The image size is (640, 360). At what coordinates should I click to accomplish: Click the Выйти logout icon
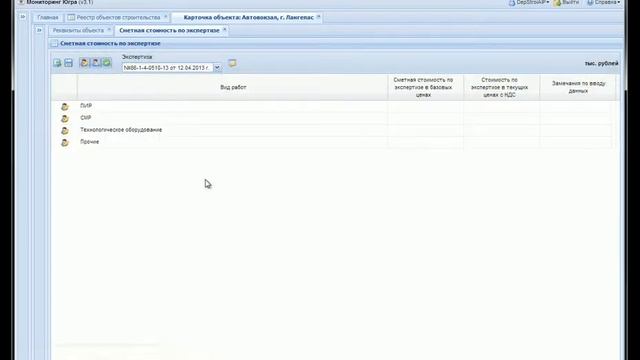coord(557,3)
